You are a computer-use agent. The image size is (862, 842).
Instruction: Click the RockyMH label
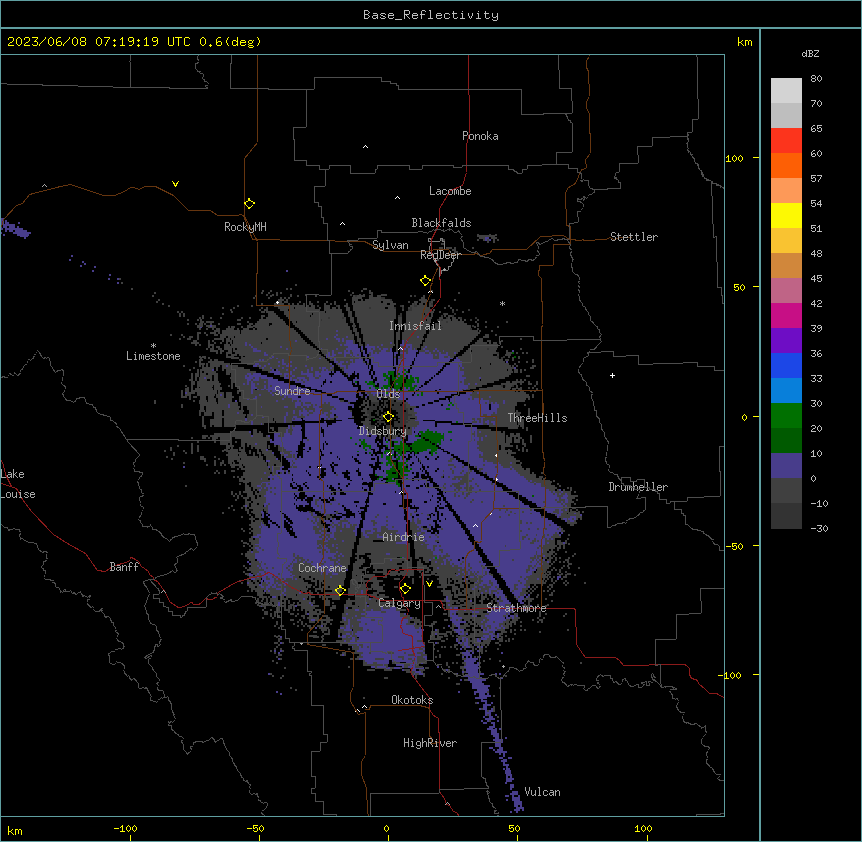pyautogui.click(x=245, y=227)
